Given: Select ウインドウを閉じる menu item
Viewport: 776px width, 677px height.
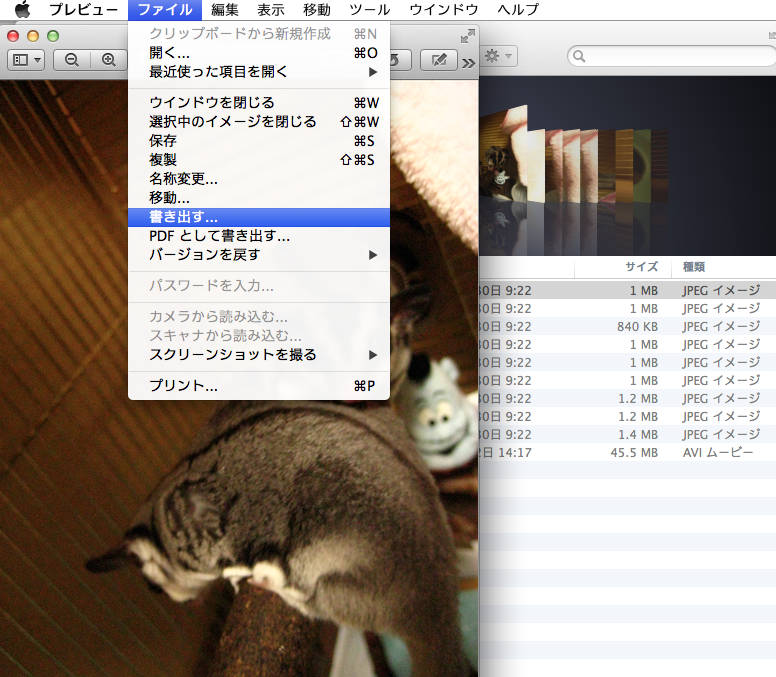Looking at the screenshot, I should tap(259, 102).
